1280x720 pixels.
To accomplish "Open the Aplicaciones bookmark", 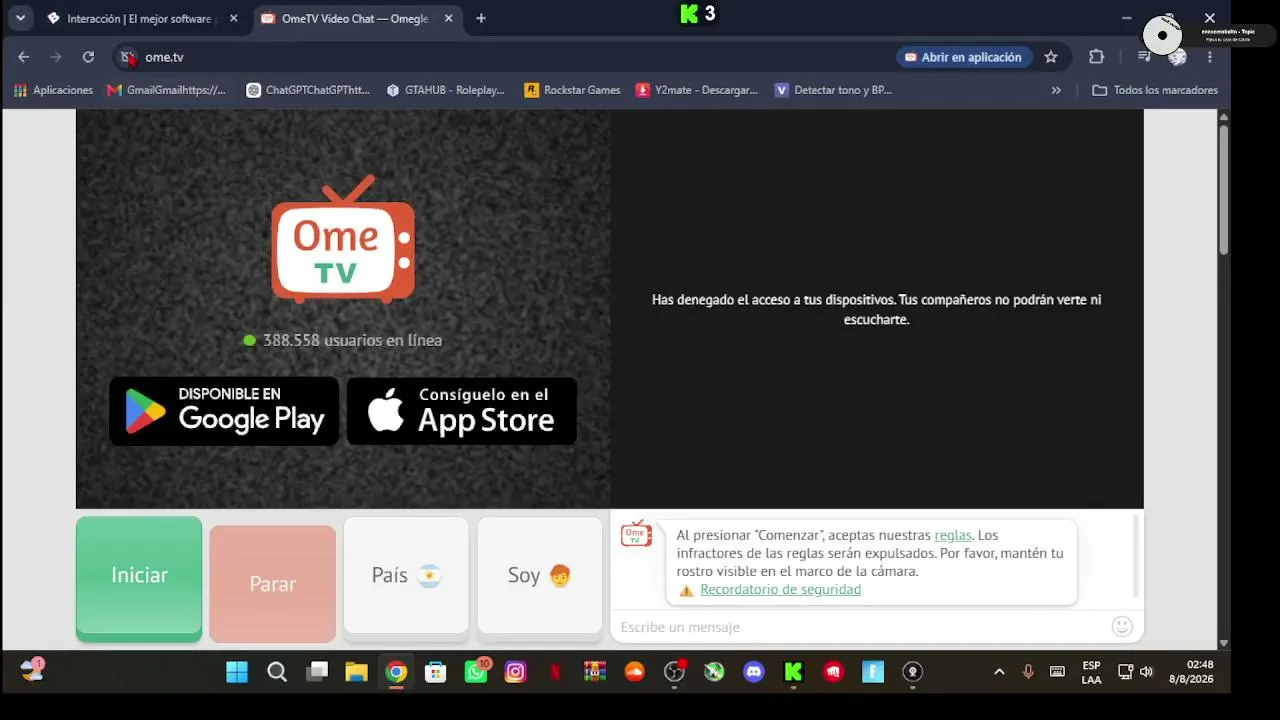I will (53, 90).
